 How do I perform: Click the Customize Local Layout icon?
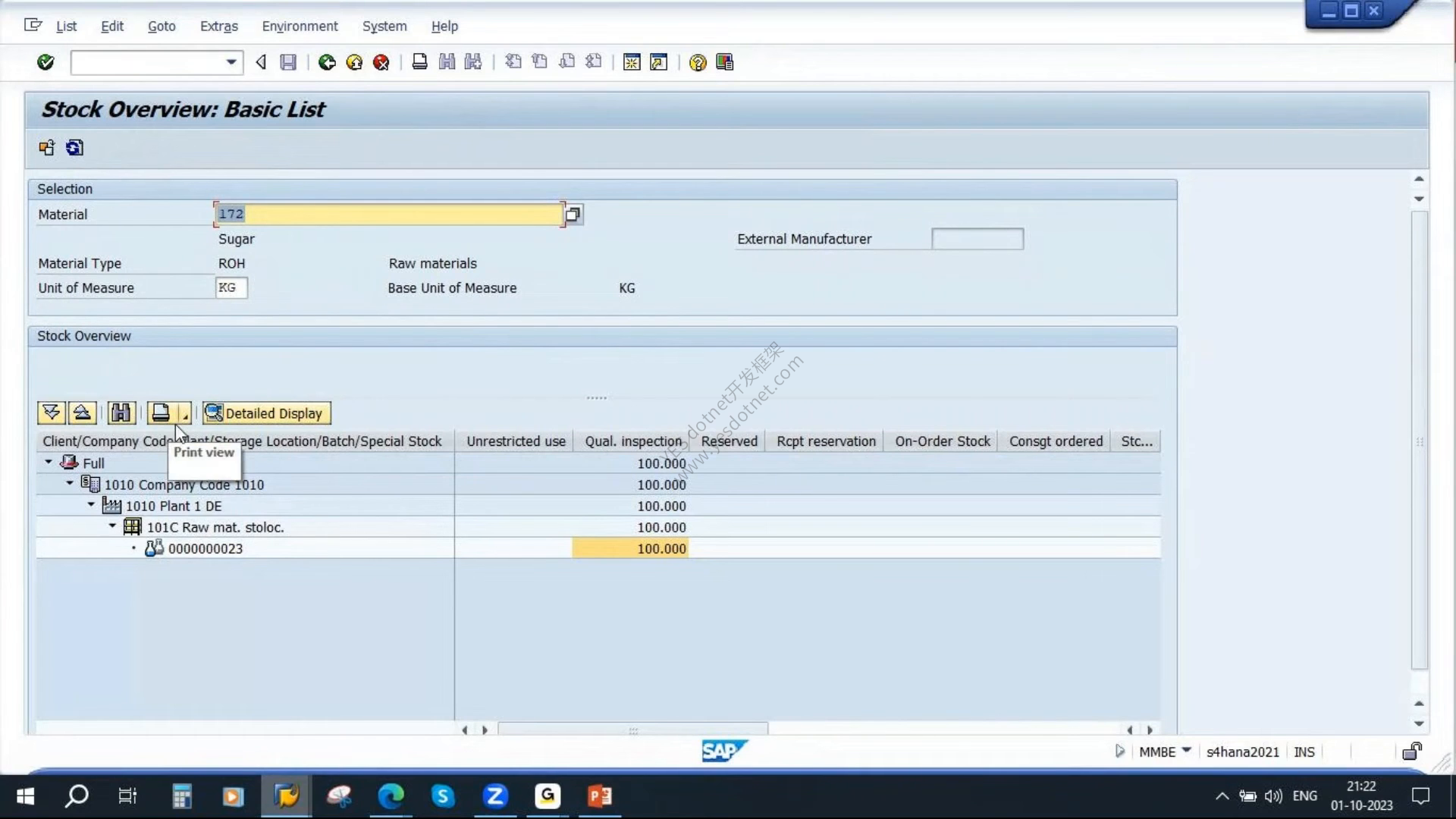click(x=725, y=62)
